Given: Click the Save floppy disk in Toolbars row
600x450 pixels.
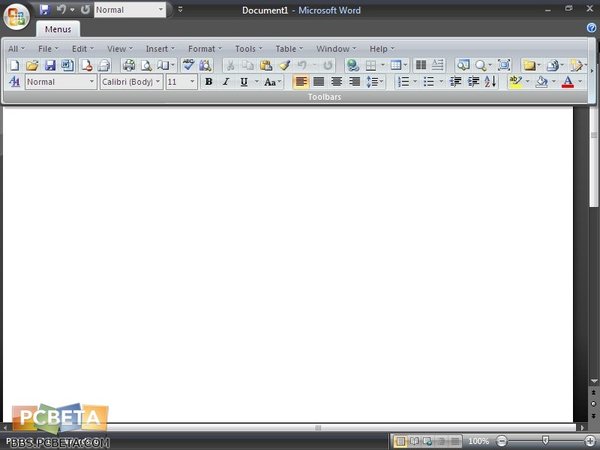Looking at the screenshot, I should click(x=50, y=65).
